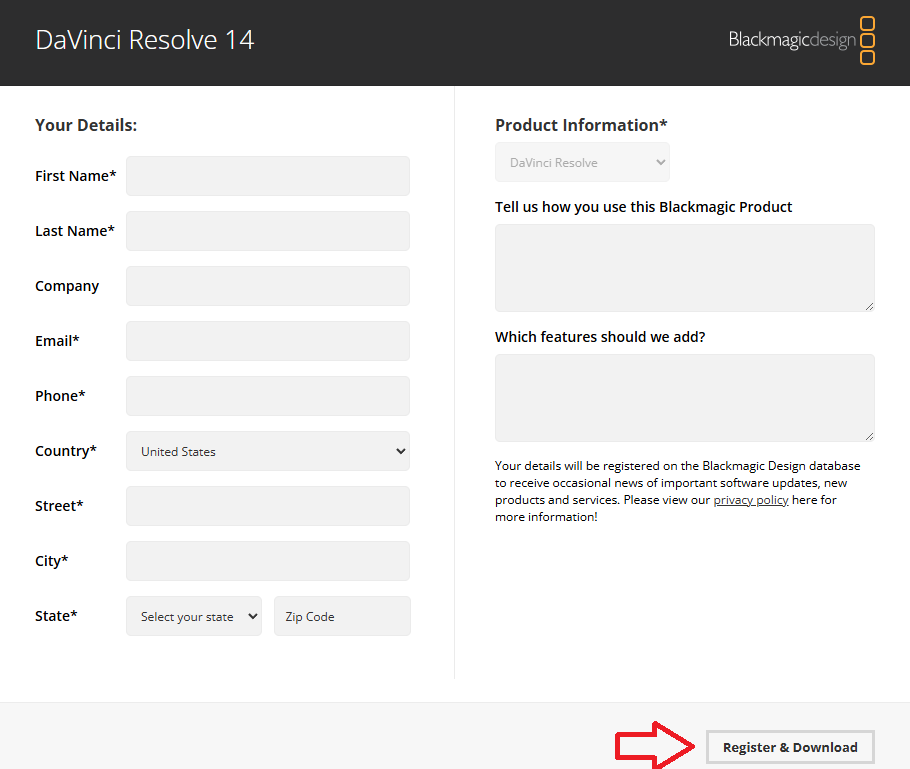
Task: Click the Last Name input field
Action: pos(267,231)
